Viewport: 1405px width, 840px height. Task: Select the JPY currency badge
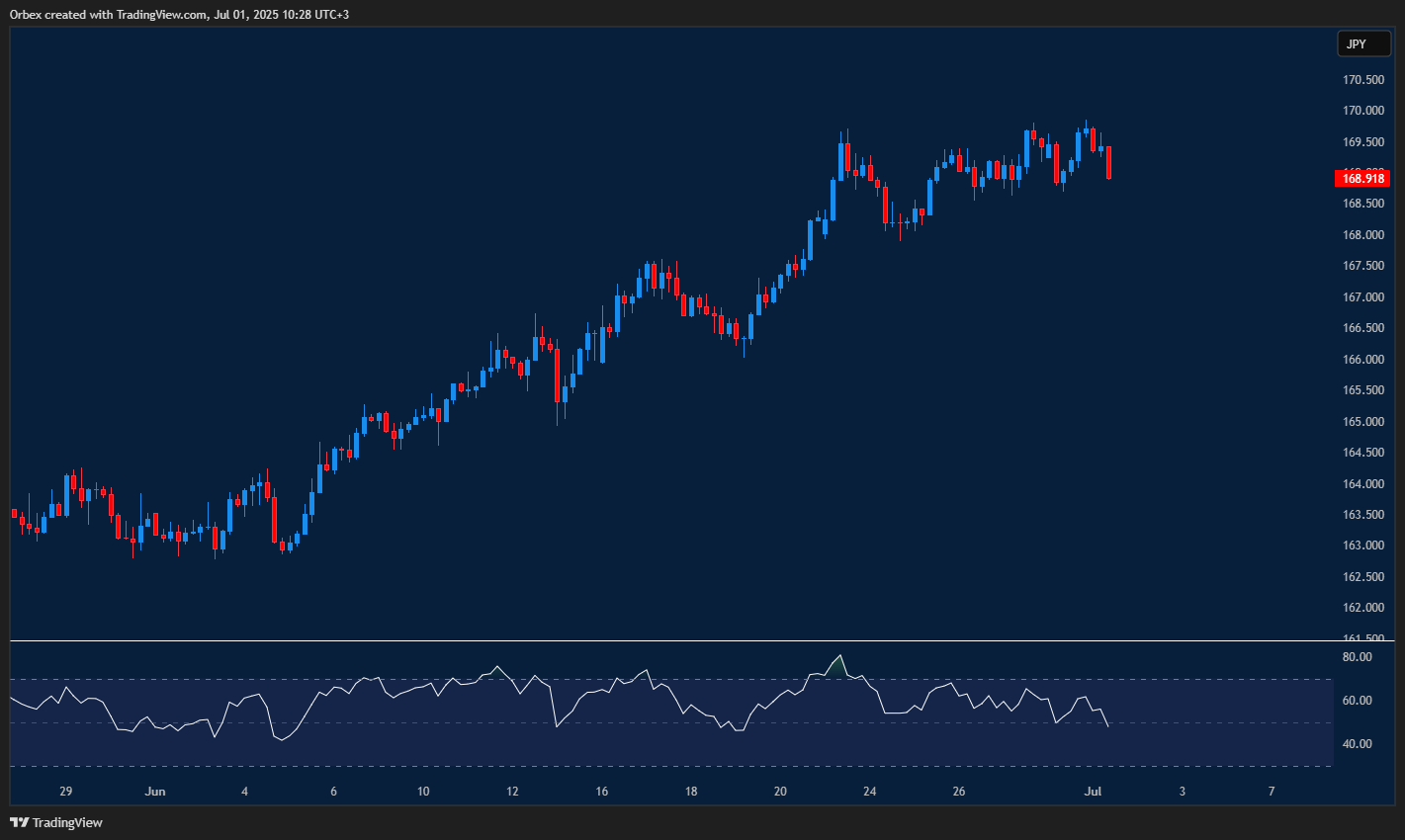pyautogui.click(x=1363, y=43)
